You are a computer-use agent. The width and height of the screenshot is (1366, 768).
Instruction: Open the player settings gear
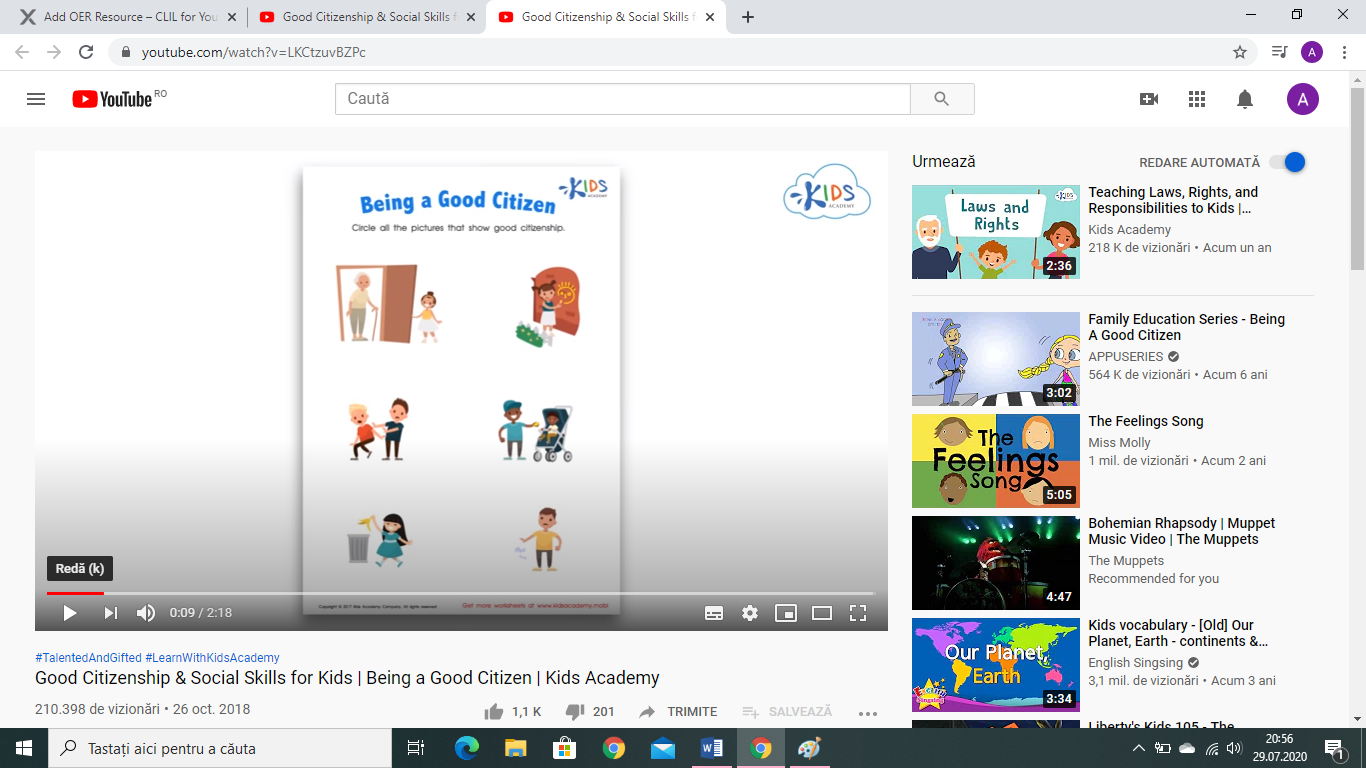750,613
